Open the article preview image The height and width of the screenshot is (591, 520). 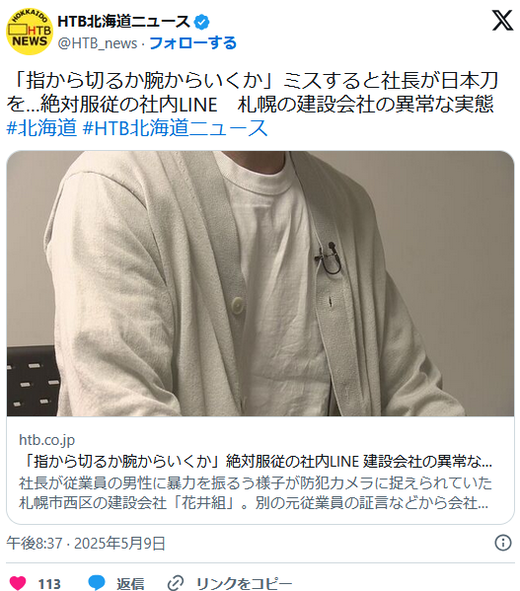click(260, 283)
